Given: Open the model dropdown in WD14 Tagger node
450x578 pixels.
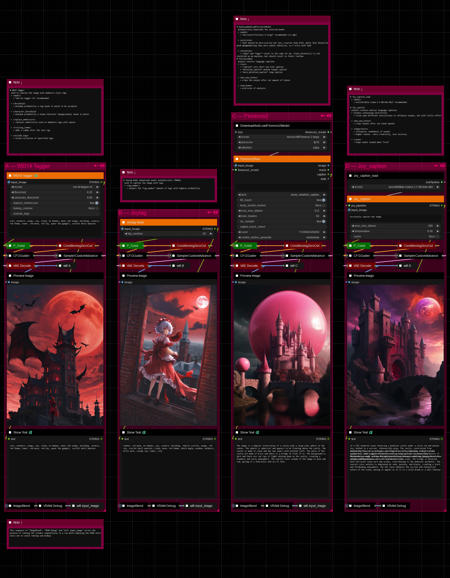Looking at the screenshot, I should pyautogui.click(x=55, y=187).
